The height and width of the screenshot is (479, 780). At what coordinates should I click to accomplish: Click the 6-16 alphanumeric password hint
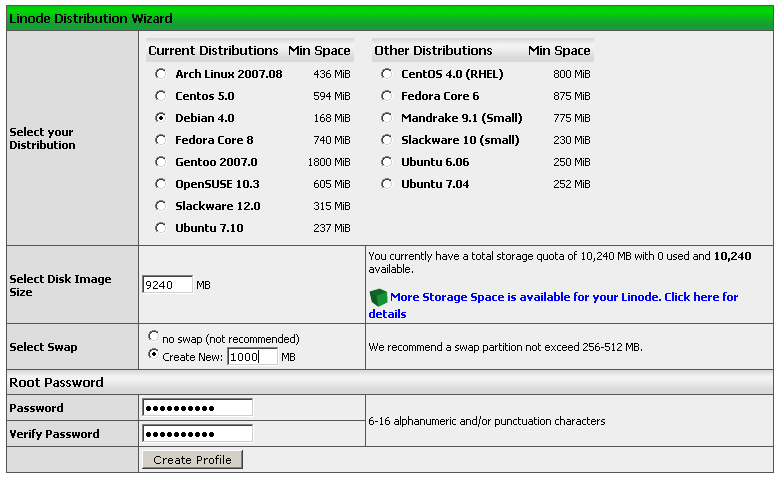[487, 421]
